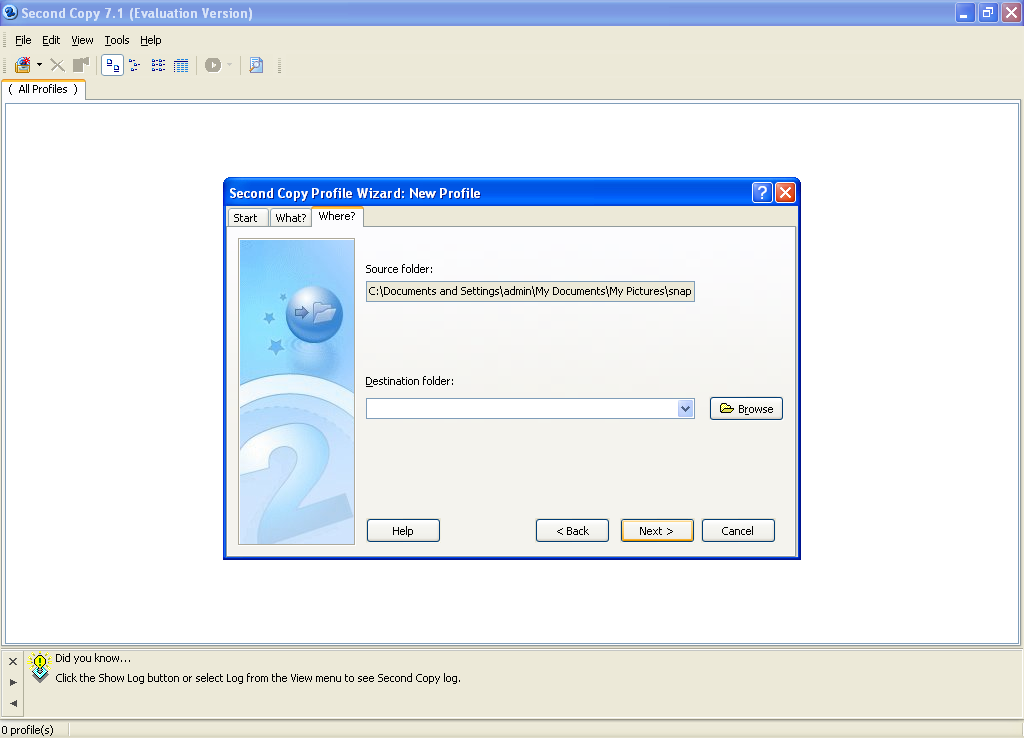
Task: Open the Run profile dropdown arrow
Action: 229,65
